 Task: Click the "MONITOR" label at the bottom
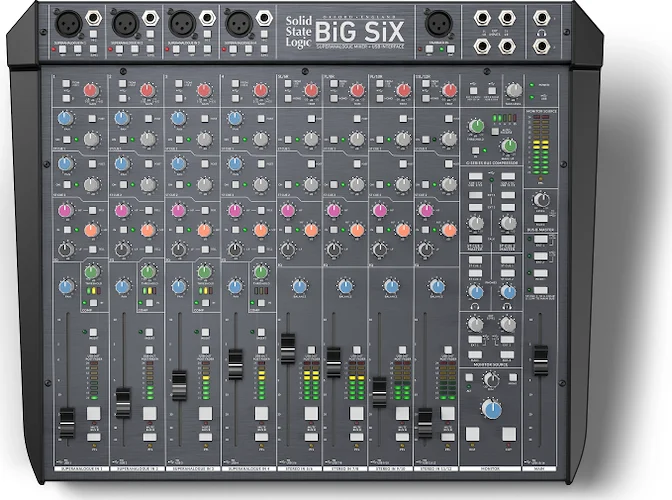tap(490, 469)
